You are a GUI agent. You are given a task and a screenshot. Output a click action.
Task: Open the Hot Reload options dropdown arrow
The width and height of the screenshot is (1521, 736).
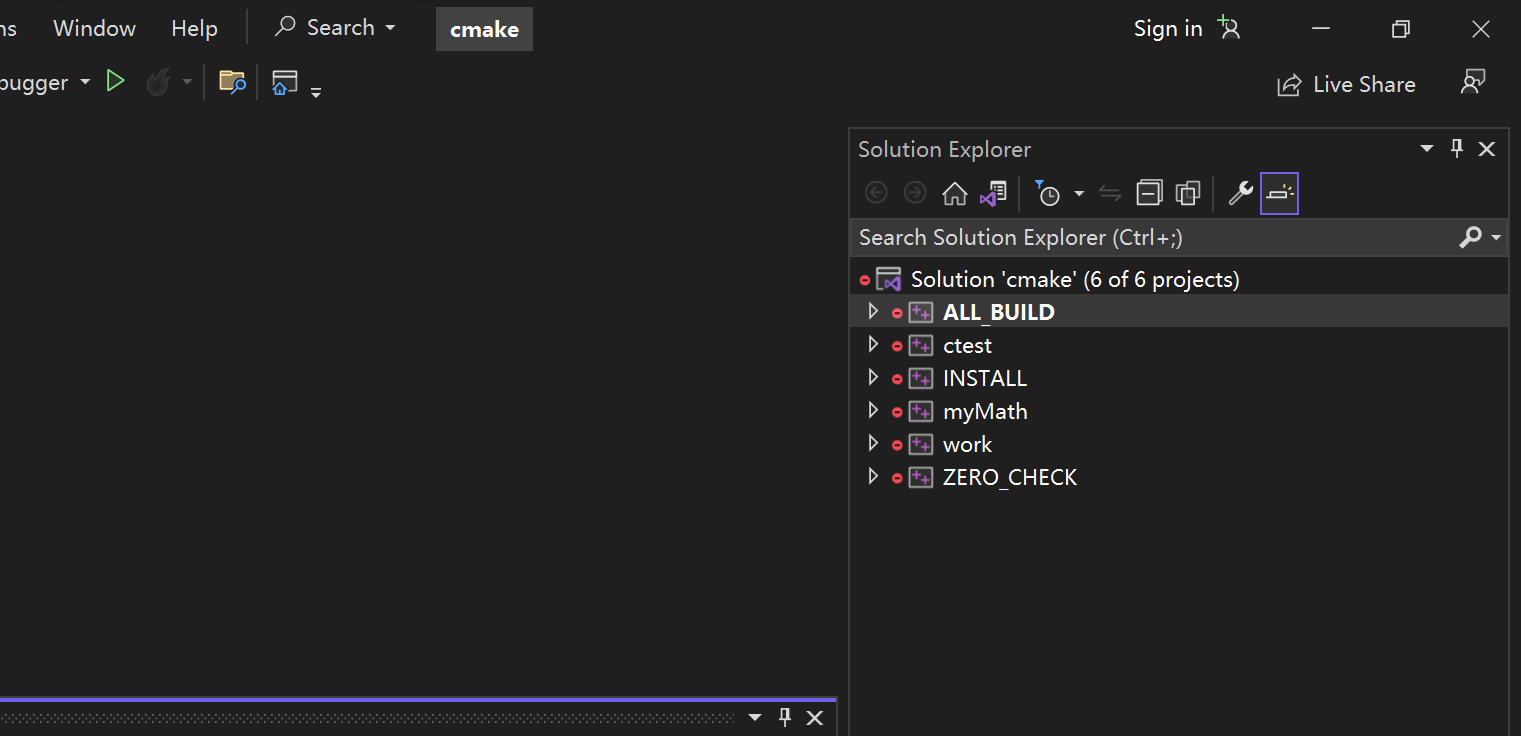coord(187,82)
